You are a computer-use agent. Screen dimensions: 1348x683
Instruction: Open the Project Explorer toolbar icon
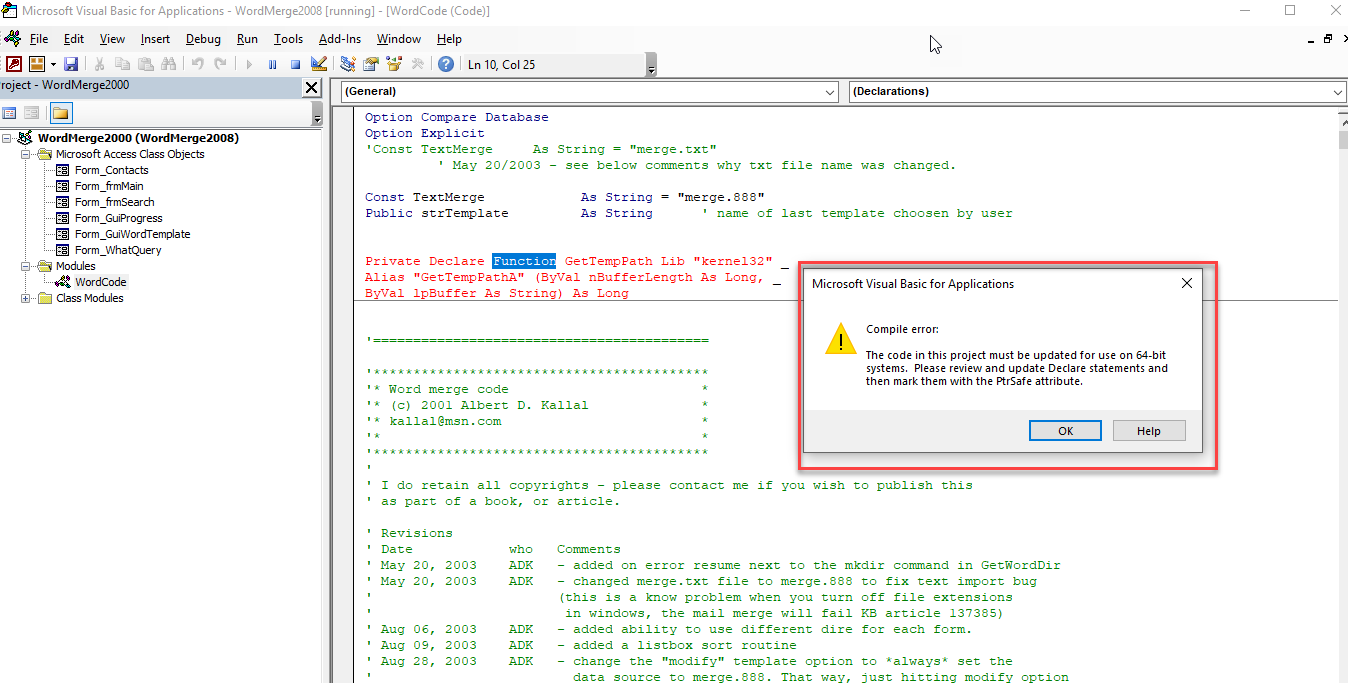[348, 64]
